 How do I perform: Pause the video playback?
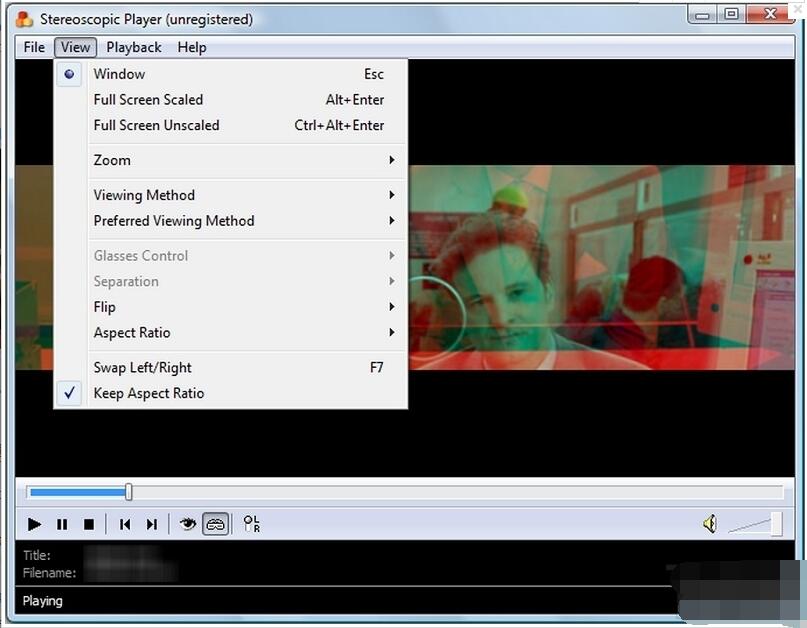click(x=62, y=524)
